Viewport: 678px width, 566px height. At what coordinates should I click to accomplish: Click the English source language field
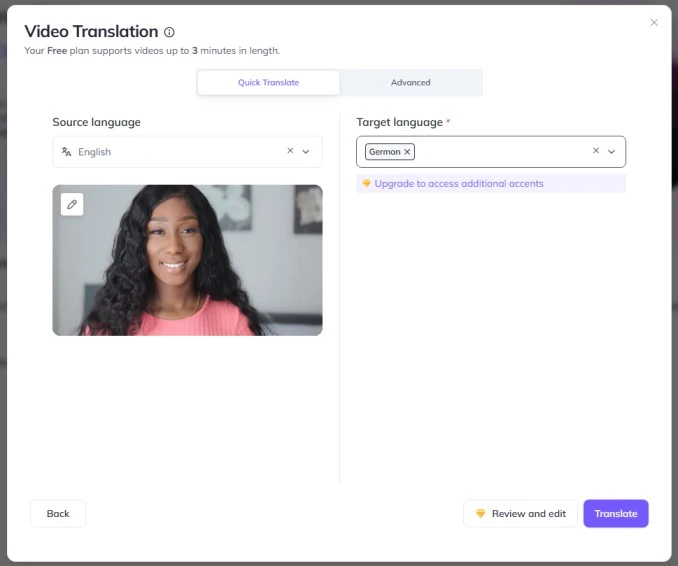point(187,152)
